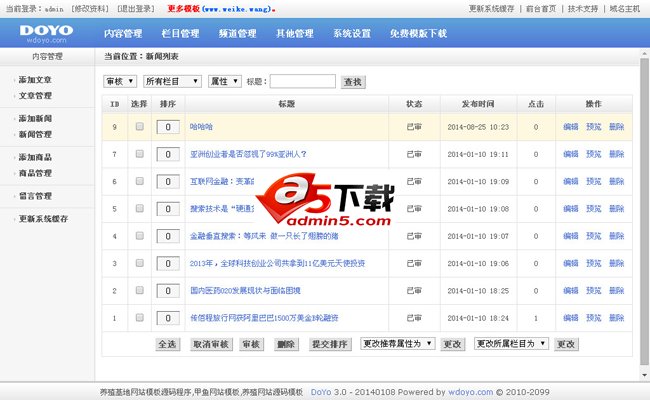Screen dimensions: 650x400
Task: Tick the checkbox for 哈哈哈 row
Action: 140,126
